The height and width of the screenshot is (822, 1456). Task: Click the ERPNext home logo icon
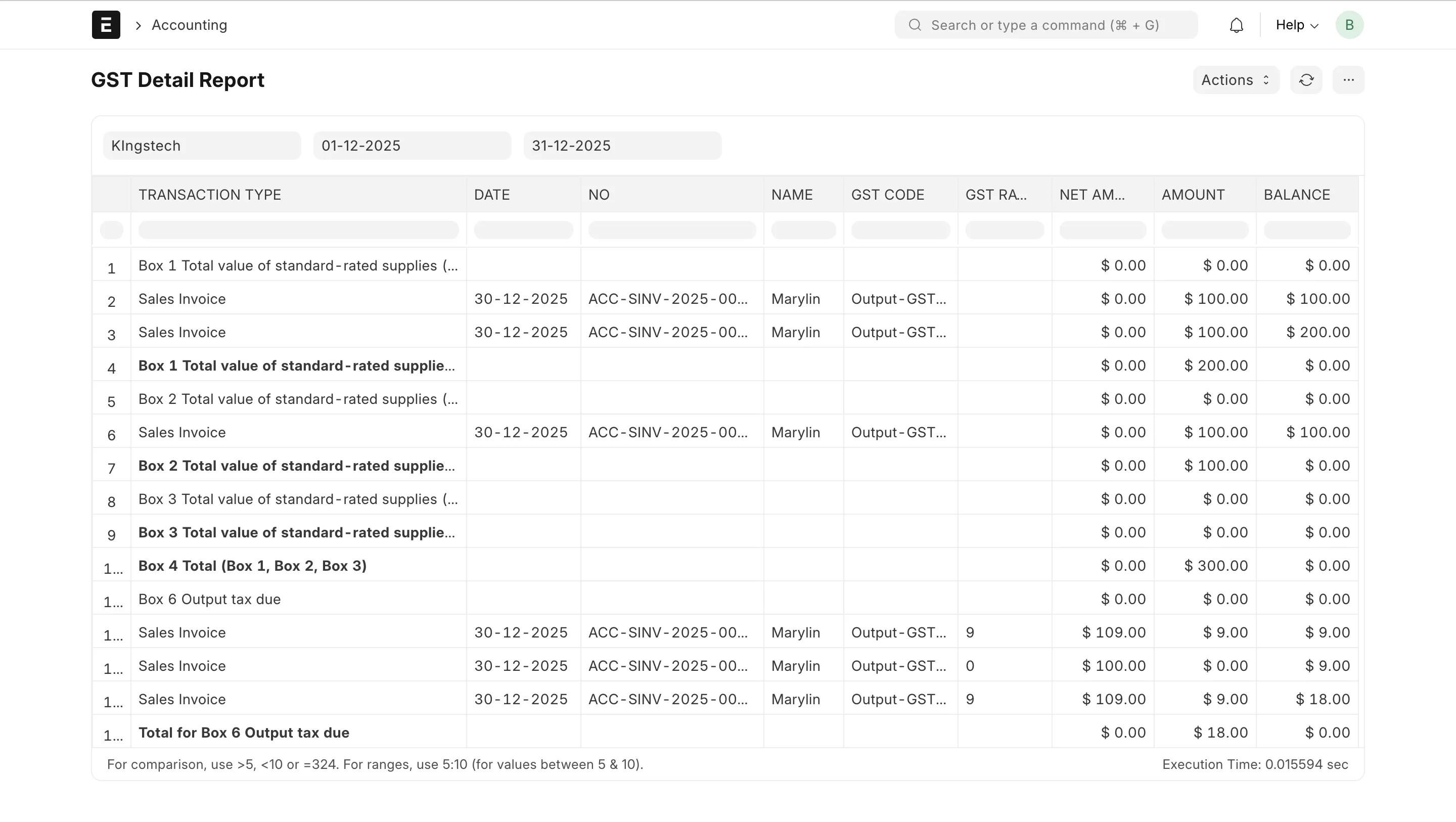(106, 25)
